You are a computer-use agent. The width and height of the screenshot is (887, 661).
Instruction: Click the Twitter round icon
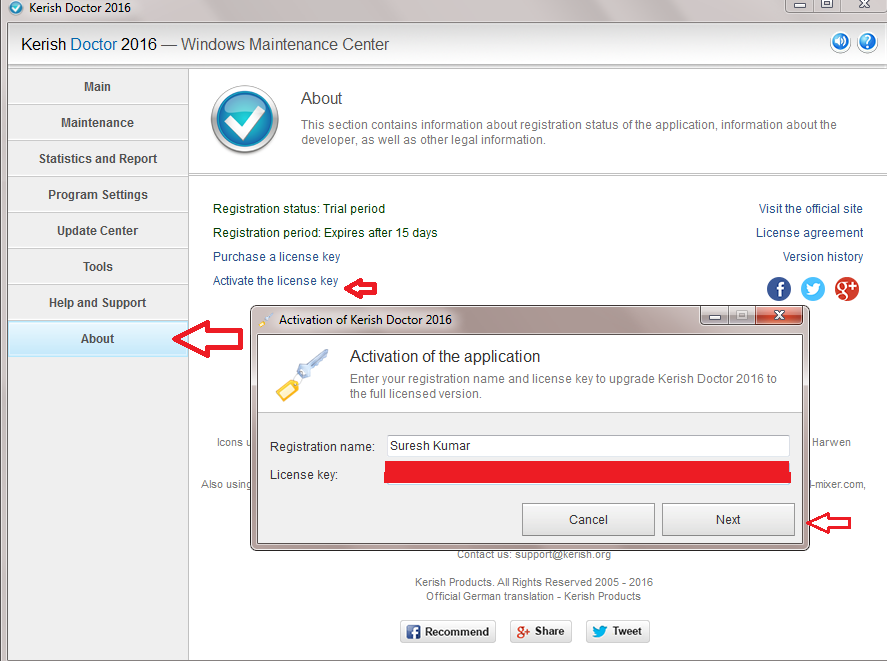[812, 289]
